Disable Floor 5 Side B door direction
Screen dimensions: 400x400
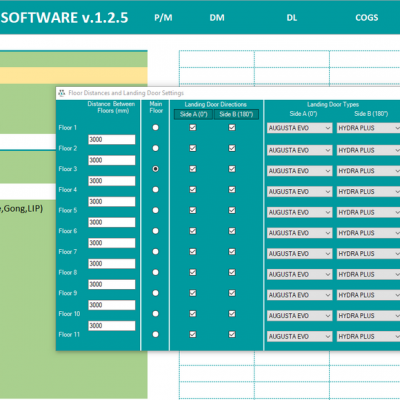tap(232, 210)
